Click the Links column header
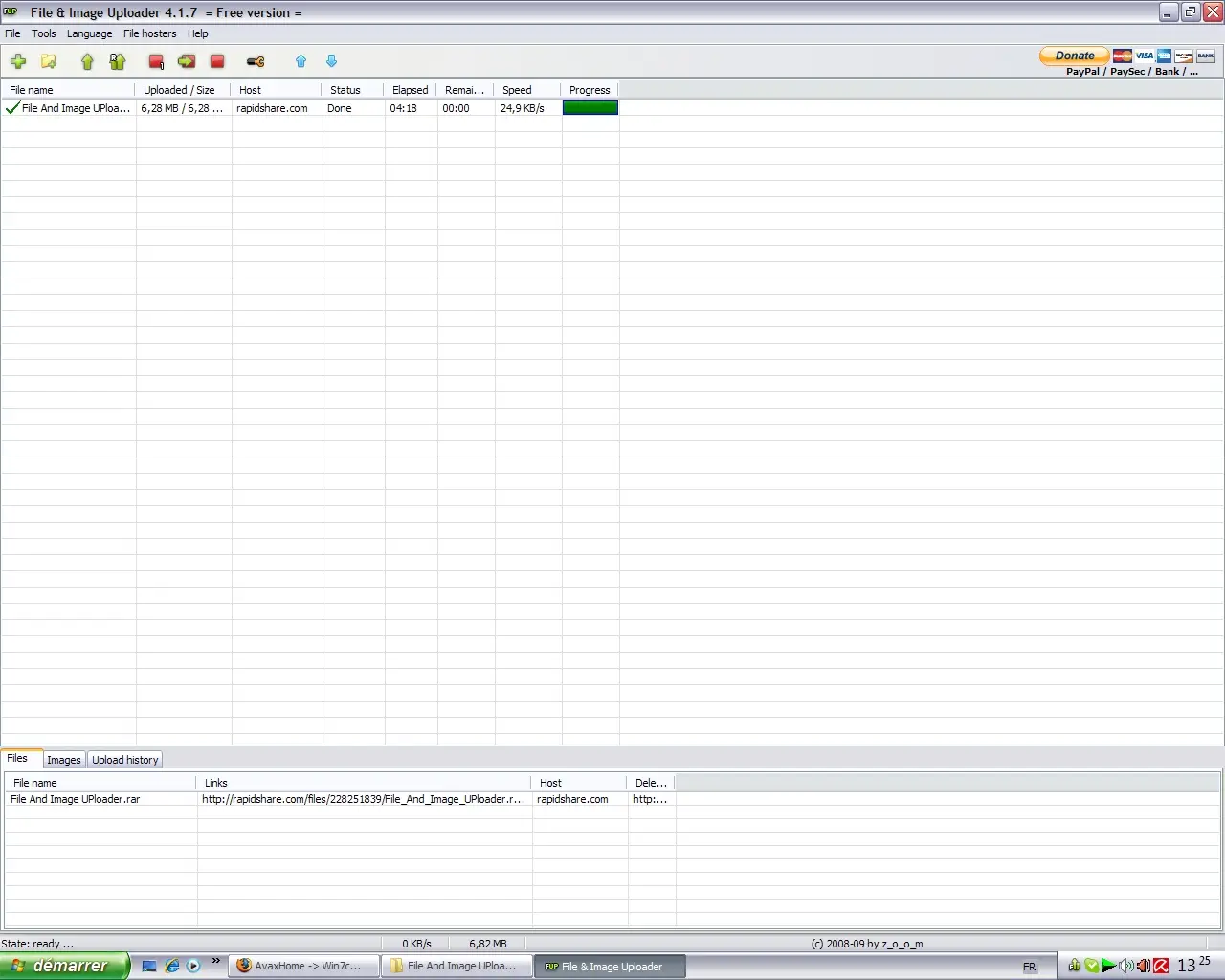This screenshot has height=980, width=1225. pos(364,783)
